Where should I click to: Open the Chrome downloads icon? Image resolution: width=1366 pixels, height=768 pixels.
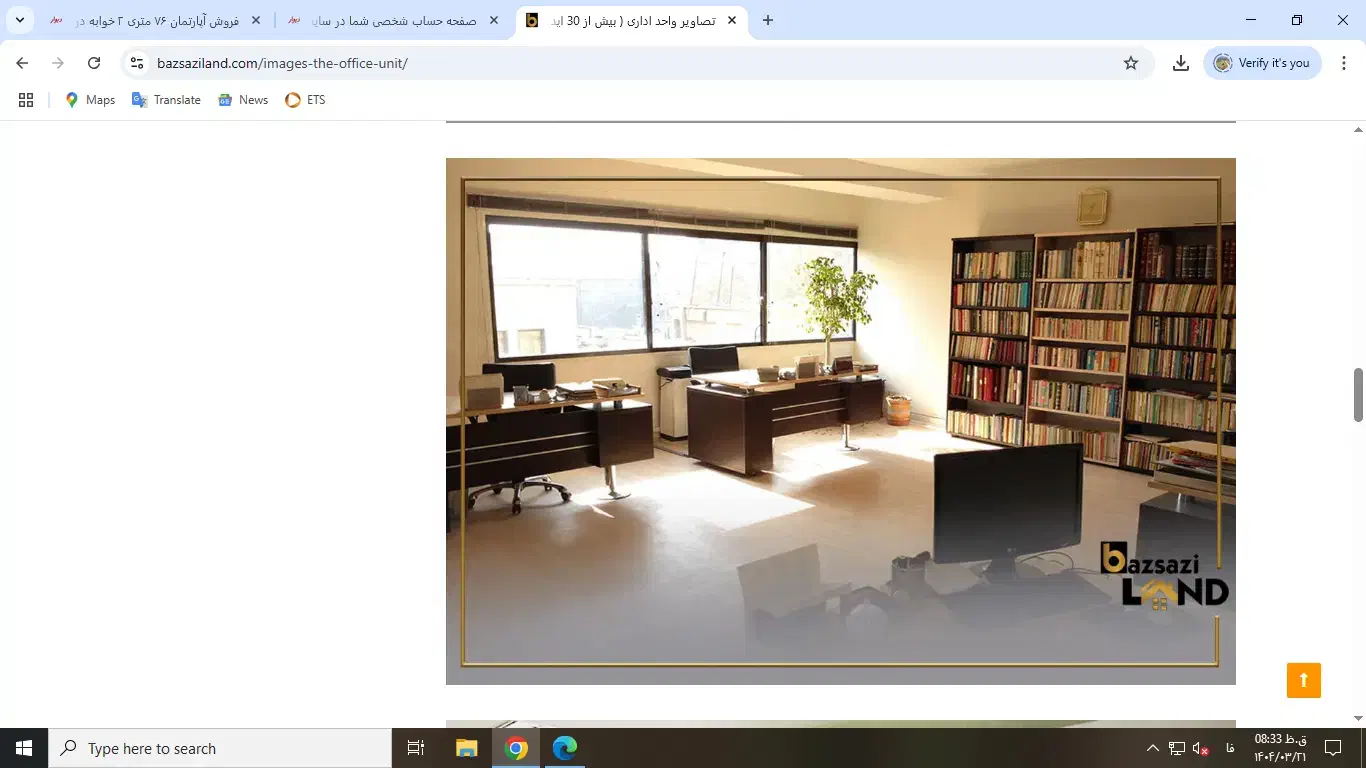tap(1181, 63)
